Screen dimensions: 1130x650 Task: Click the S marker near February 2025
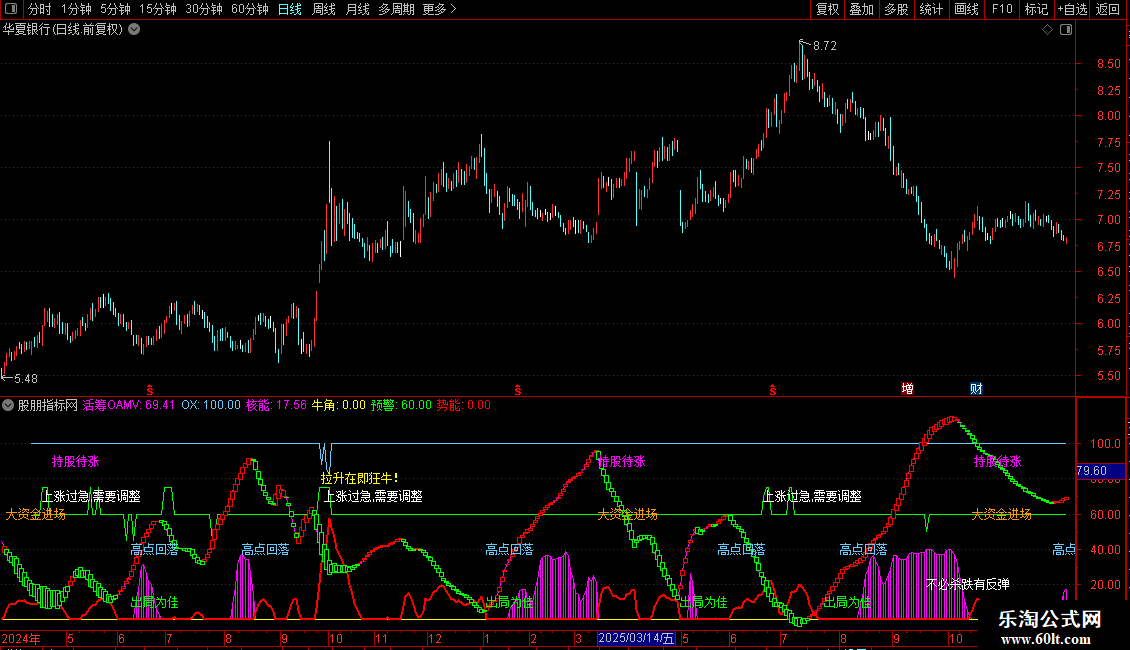[517, 390]
